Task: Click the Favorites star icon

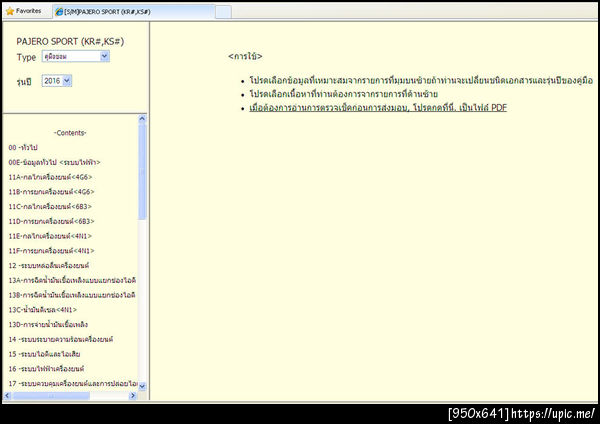Action: click(x=10, y=11)
